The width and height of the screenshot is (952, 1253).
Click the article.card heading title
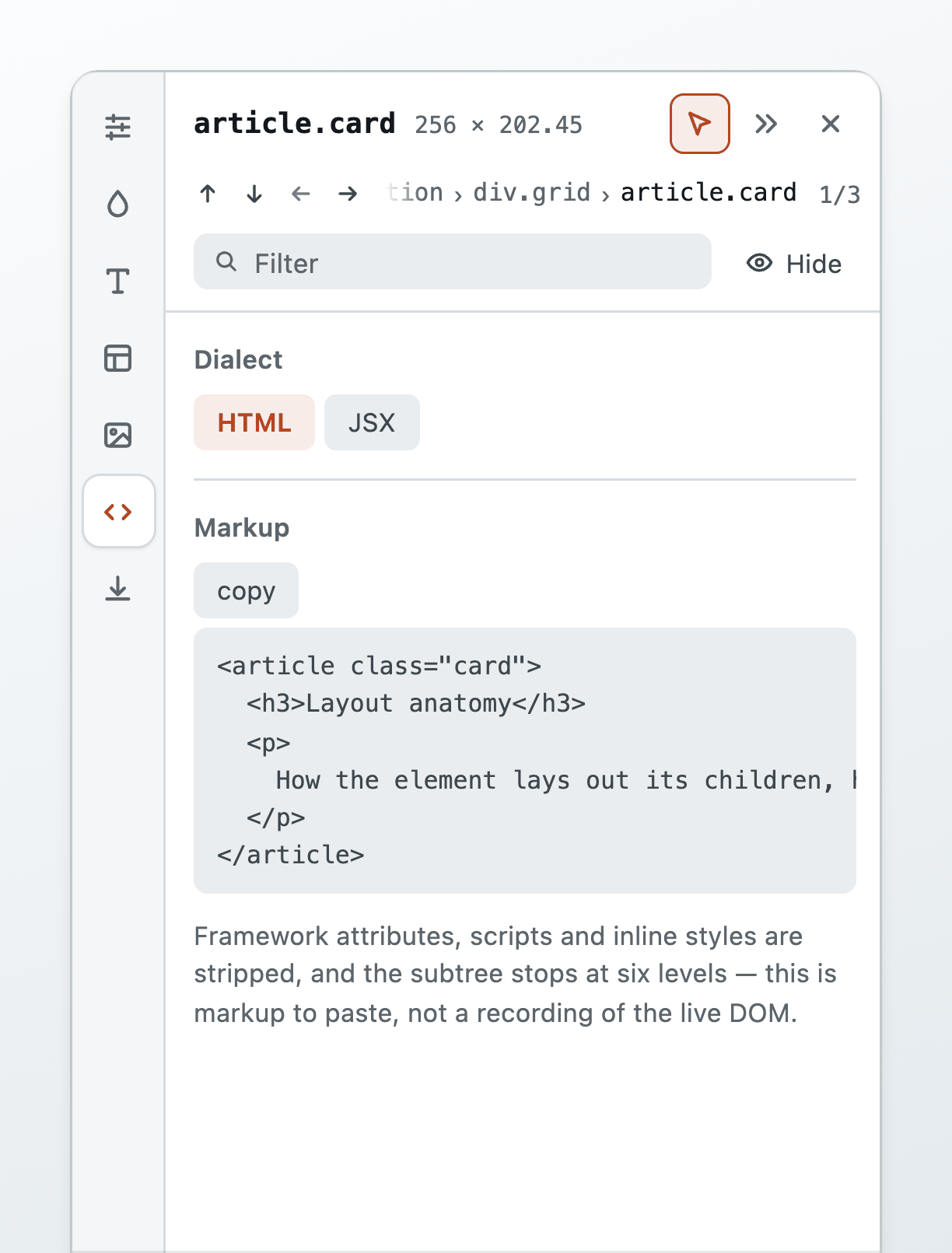(x=295, y=124)
